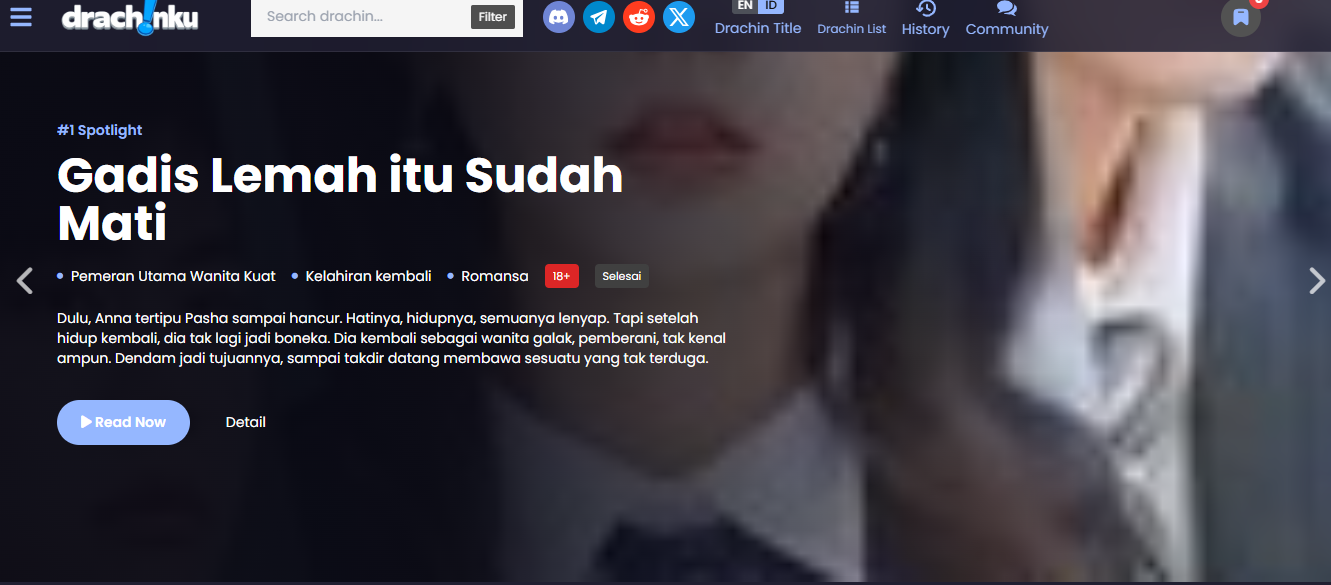Go to next spotlight slide
1331x585 pixels.
[1316, 282]
